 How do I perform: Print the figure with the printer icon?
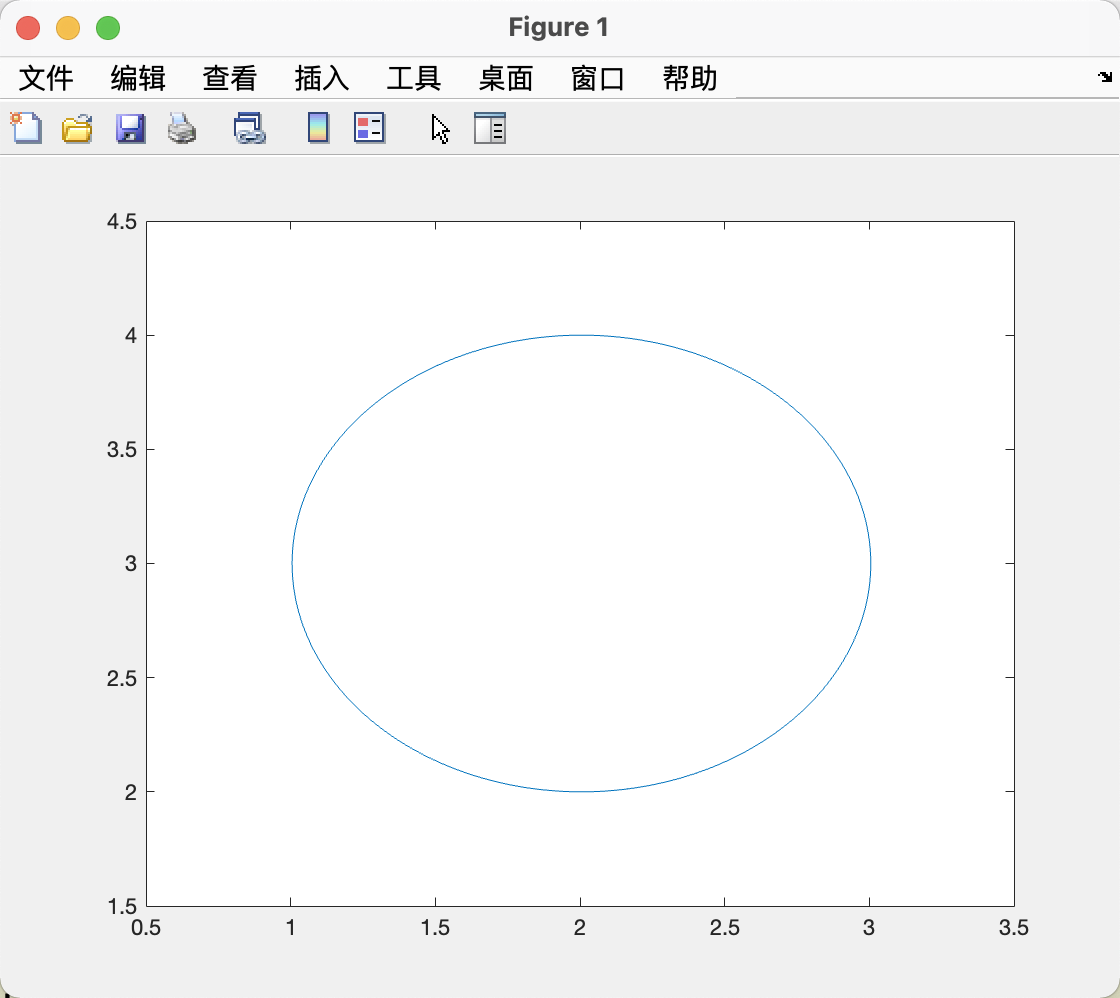click(182, 129)
